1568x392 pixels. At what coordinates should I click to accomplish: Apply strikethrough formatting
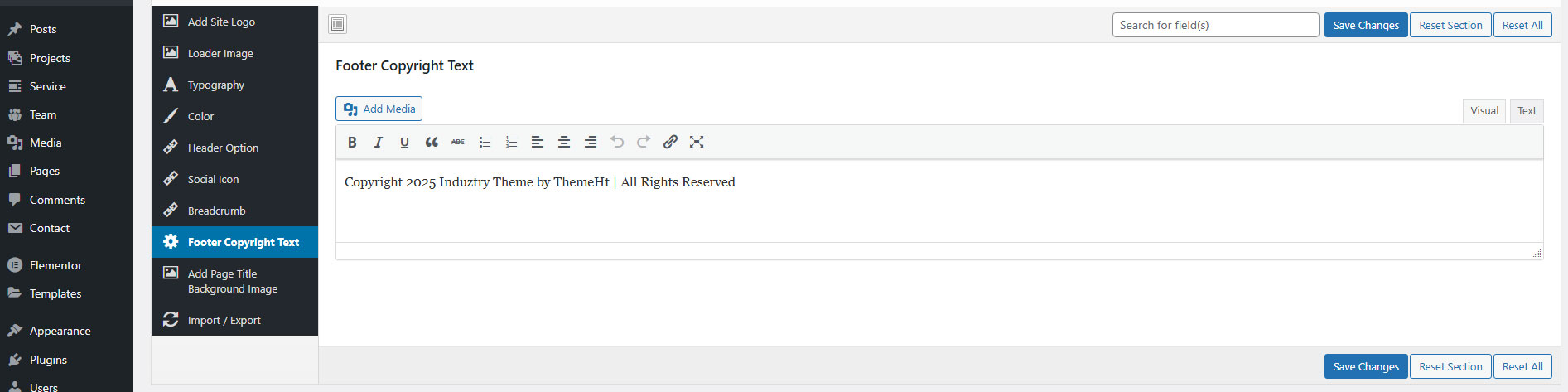[x=458, y=142]
